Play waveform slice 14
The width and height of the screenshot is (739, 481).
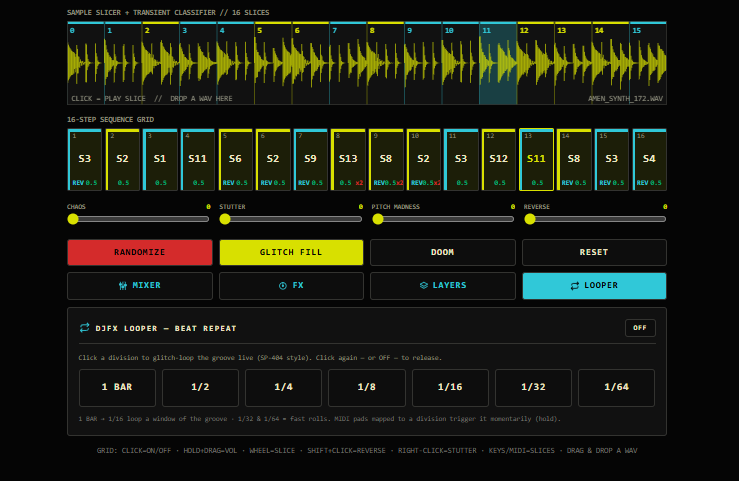click(x=610, y=63)
